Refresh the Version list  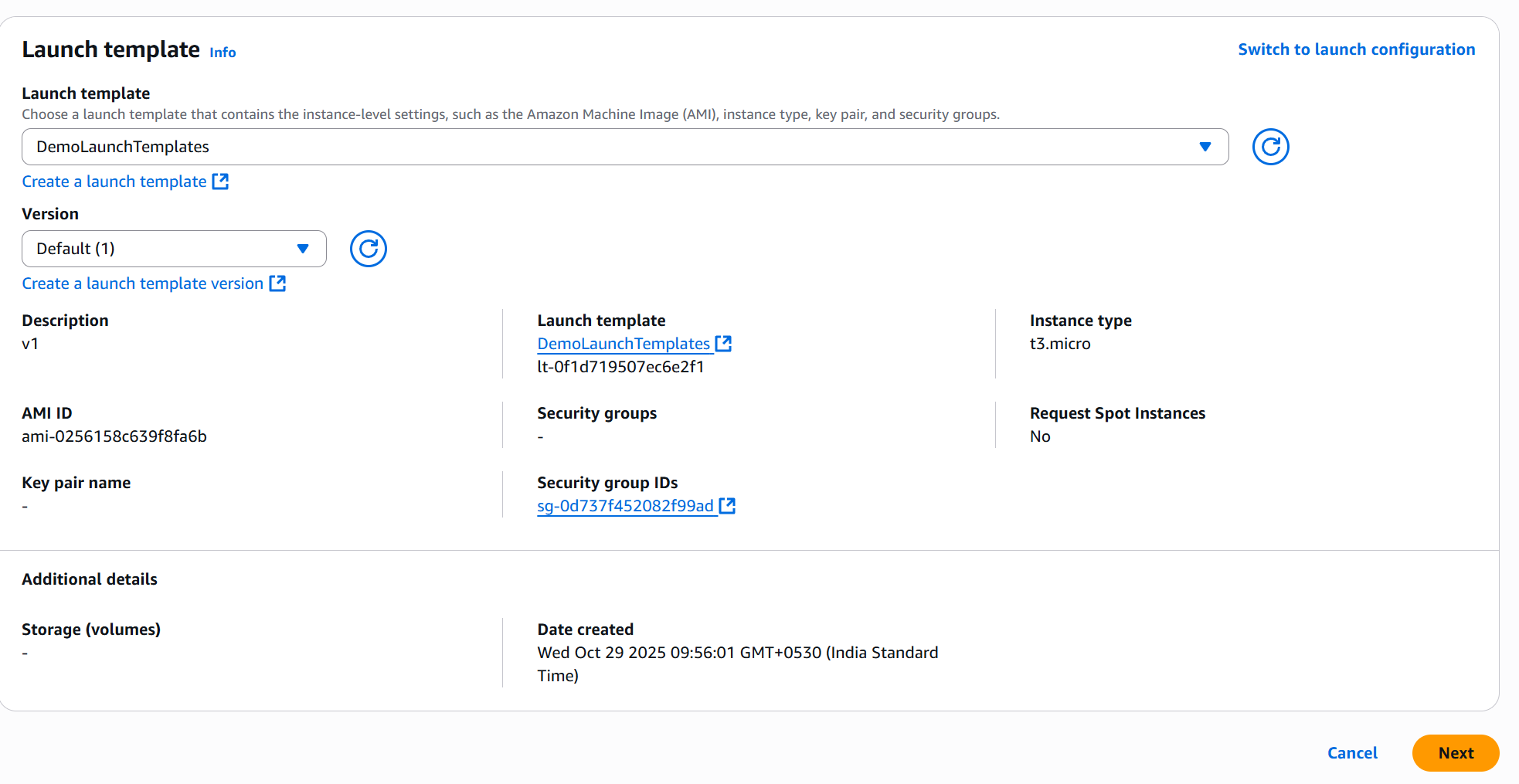tap(368, 249)
